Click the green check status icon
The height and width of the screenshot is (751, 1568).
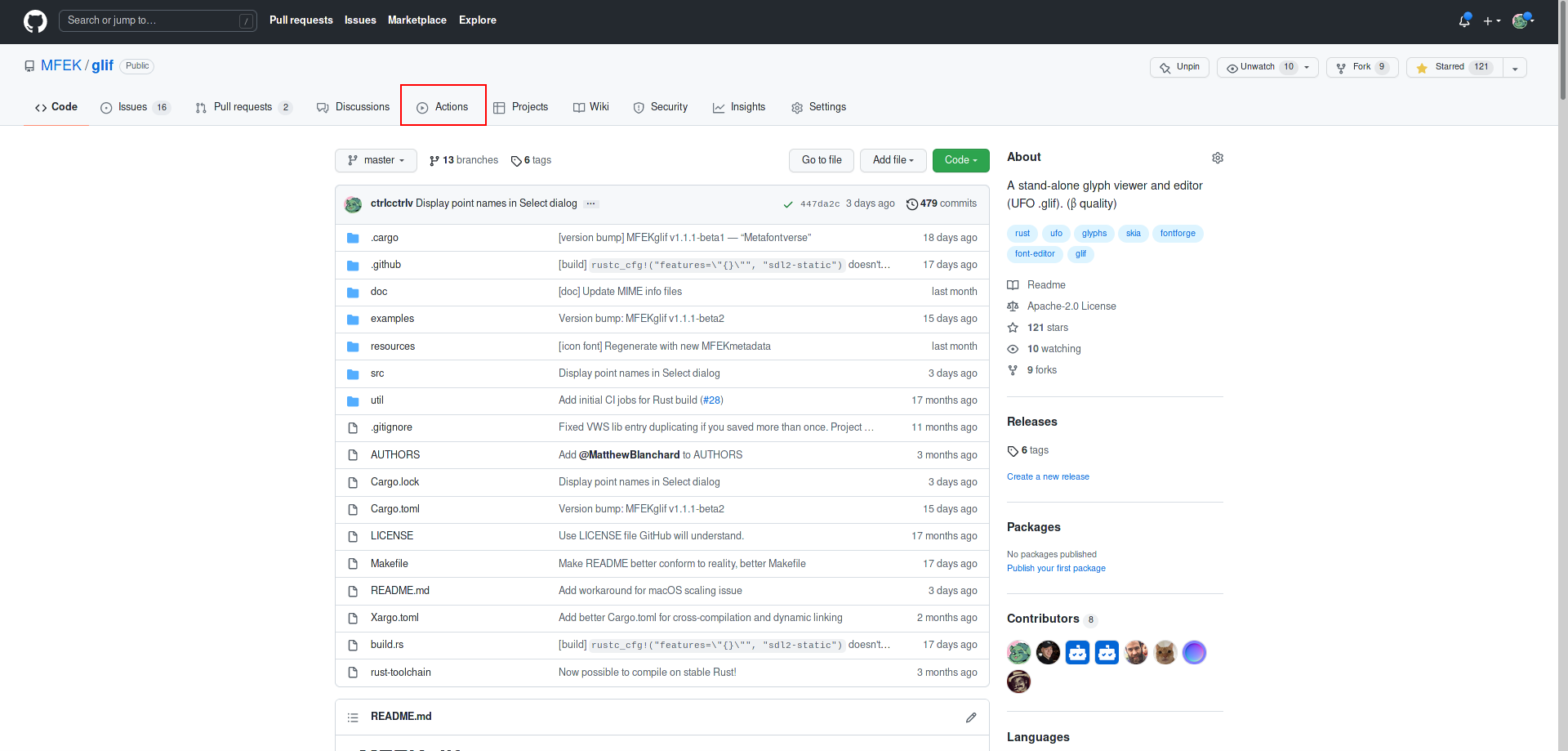pyautogui.click(x=788, y=204)
